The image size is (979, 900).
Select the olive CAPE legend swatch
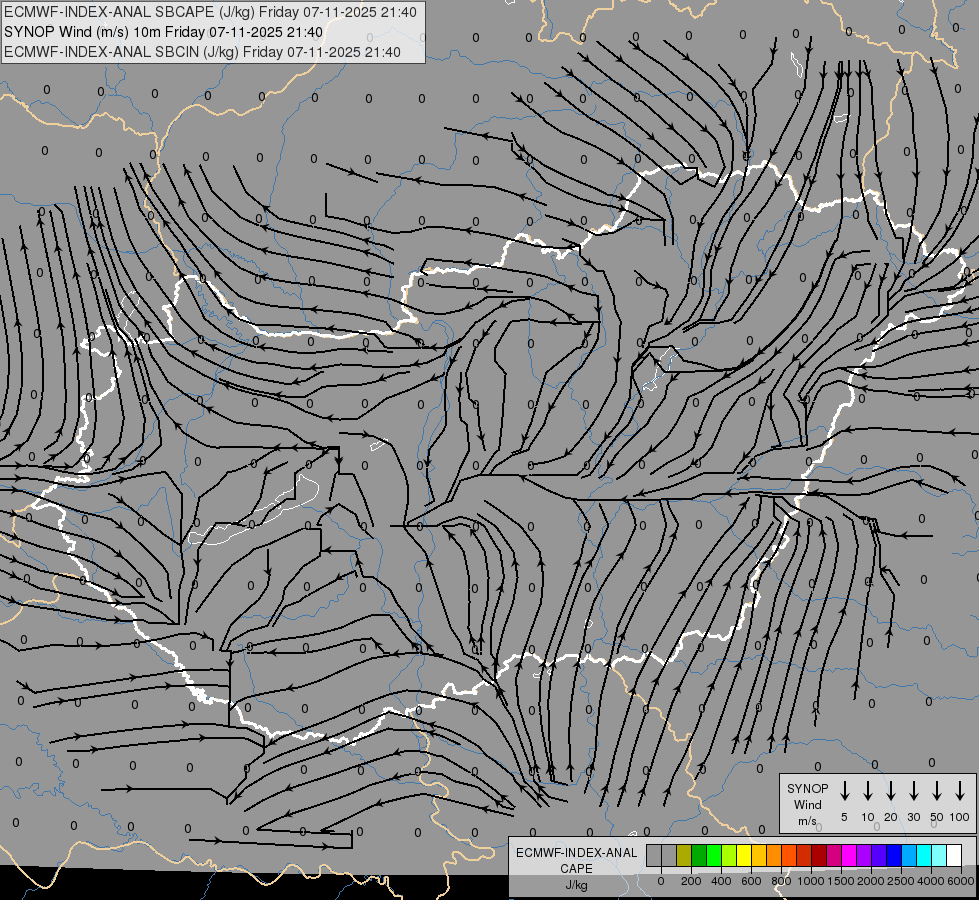(x=684, y=855)
